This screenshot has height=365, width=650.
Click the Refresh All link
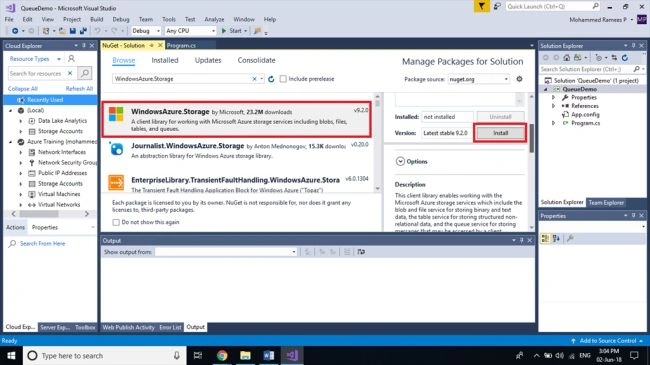pyautogui.click(x=79, y=89)
